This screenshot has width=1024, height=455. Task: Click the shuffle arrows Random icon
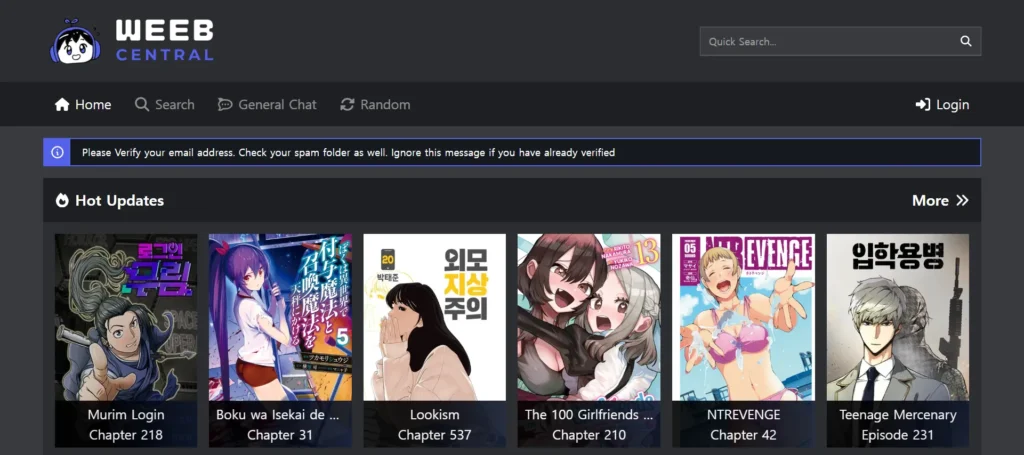[347, 105]
